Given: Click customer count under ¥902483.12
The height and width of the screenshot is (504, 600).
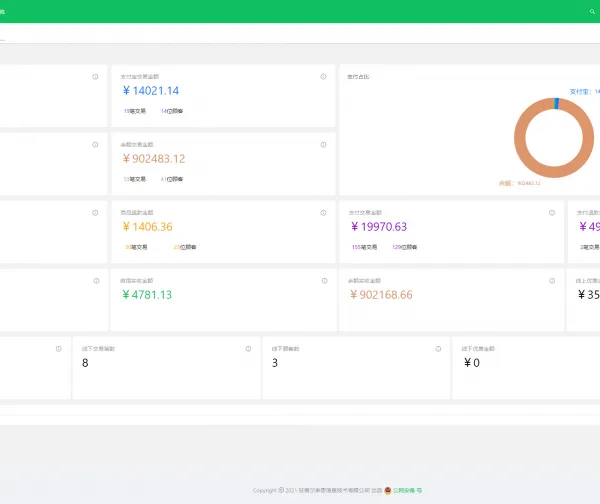Looking at the screenshot, I should coord(172,179).
